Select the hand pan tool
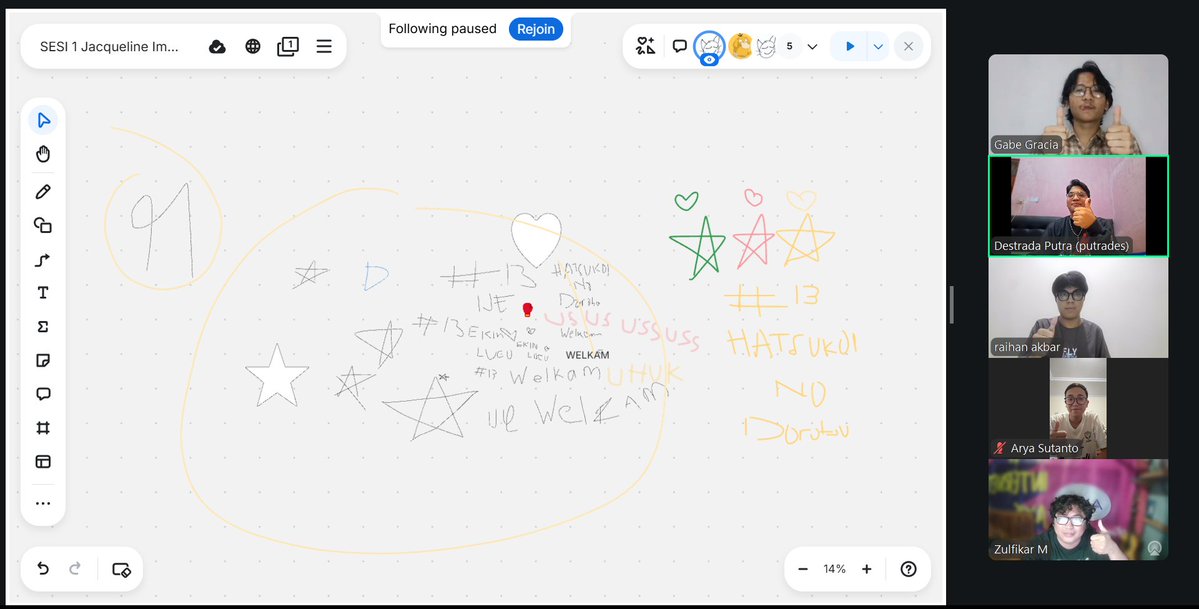Viewport: 1199px width, 609px height. pos(43,154)
